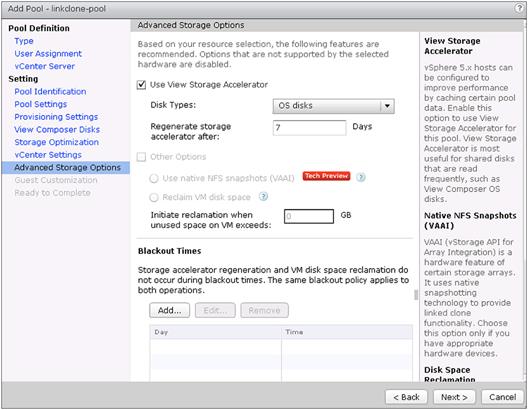The width and height of the screenshot is (528, 410).
Task: Click the View Storage Accelerator help heading
Action: coord(452,46)
